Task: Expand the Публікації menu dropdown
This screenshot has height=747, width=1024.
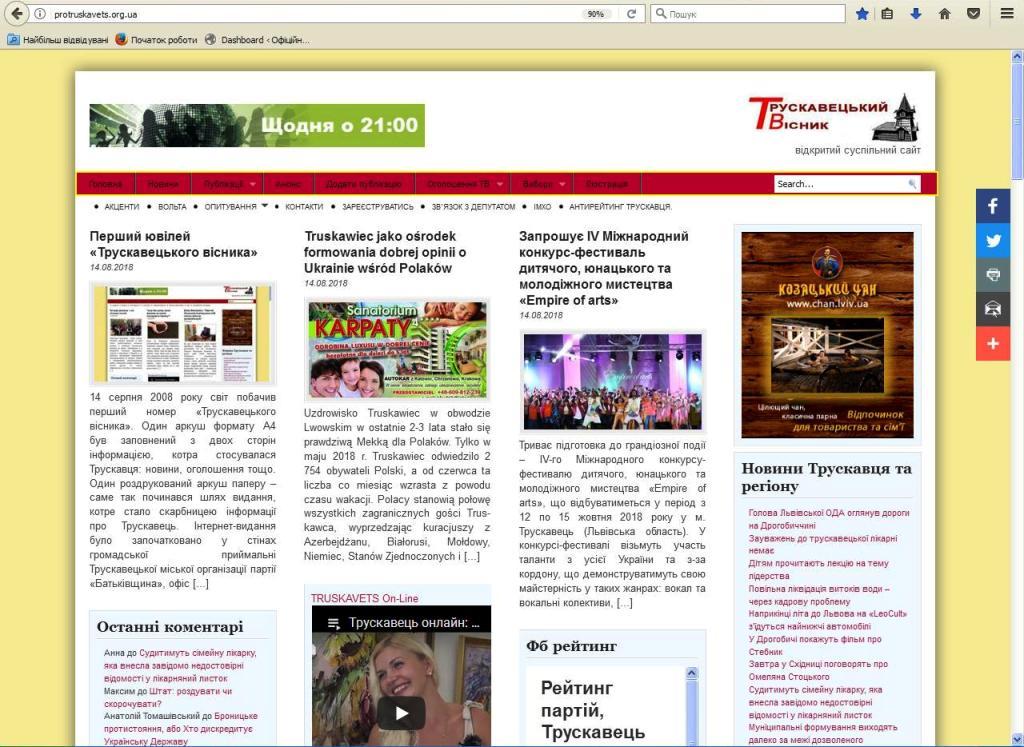Action: pos(254,184)
